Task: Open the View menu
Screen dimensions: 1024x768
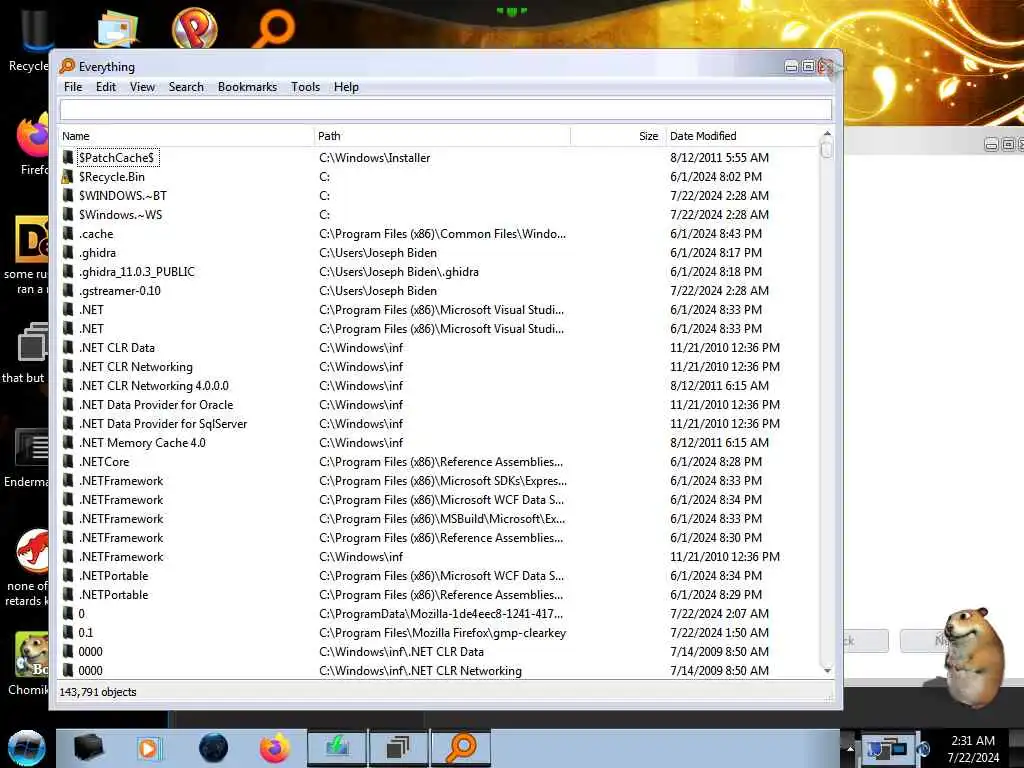Action: [142, 87]
